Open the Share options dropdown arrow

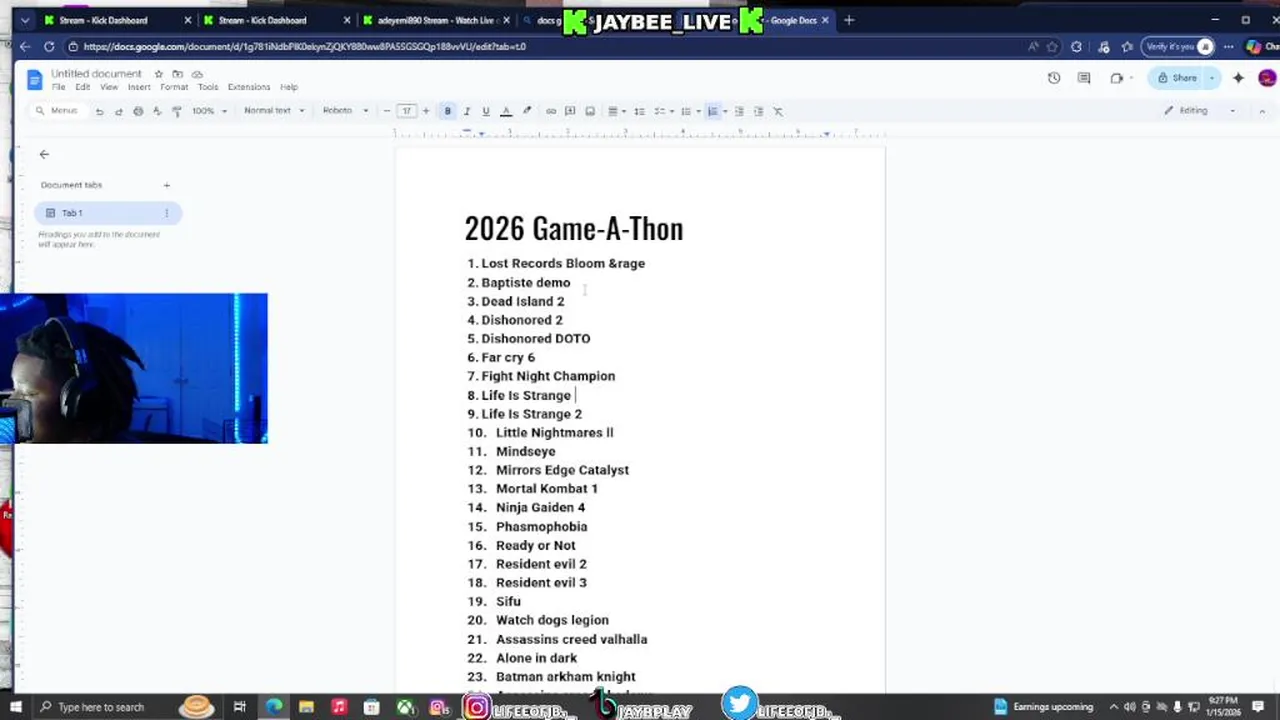(1212, 78)
